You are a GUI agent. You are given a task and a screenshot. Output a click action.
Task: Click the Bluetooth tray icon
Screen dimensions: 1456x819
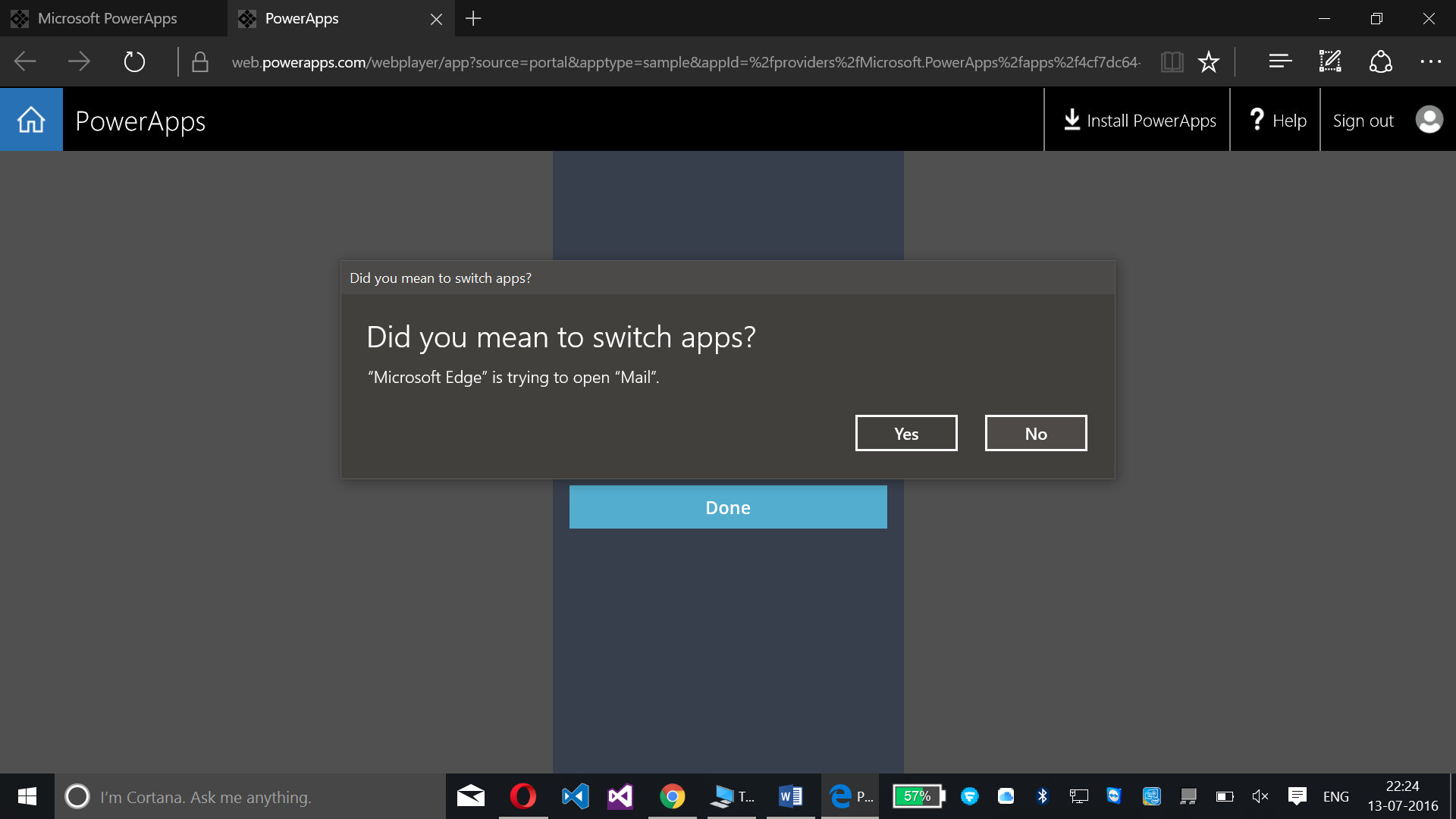(x=1042, y=796)
